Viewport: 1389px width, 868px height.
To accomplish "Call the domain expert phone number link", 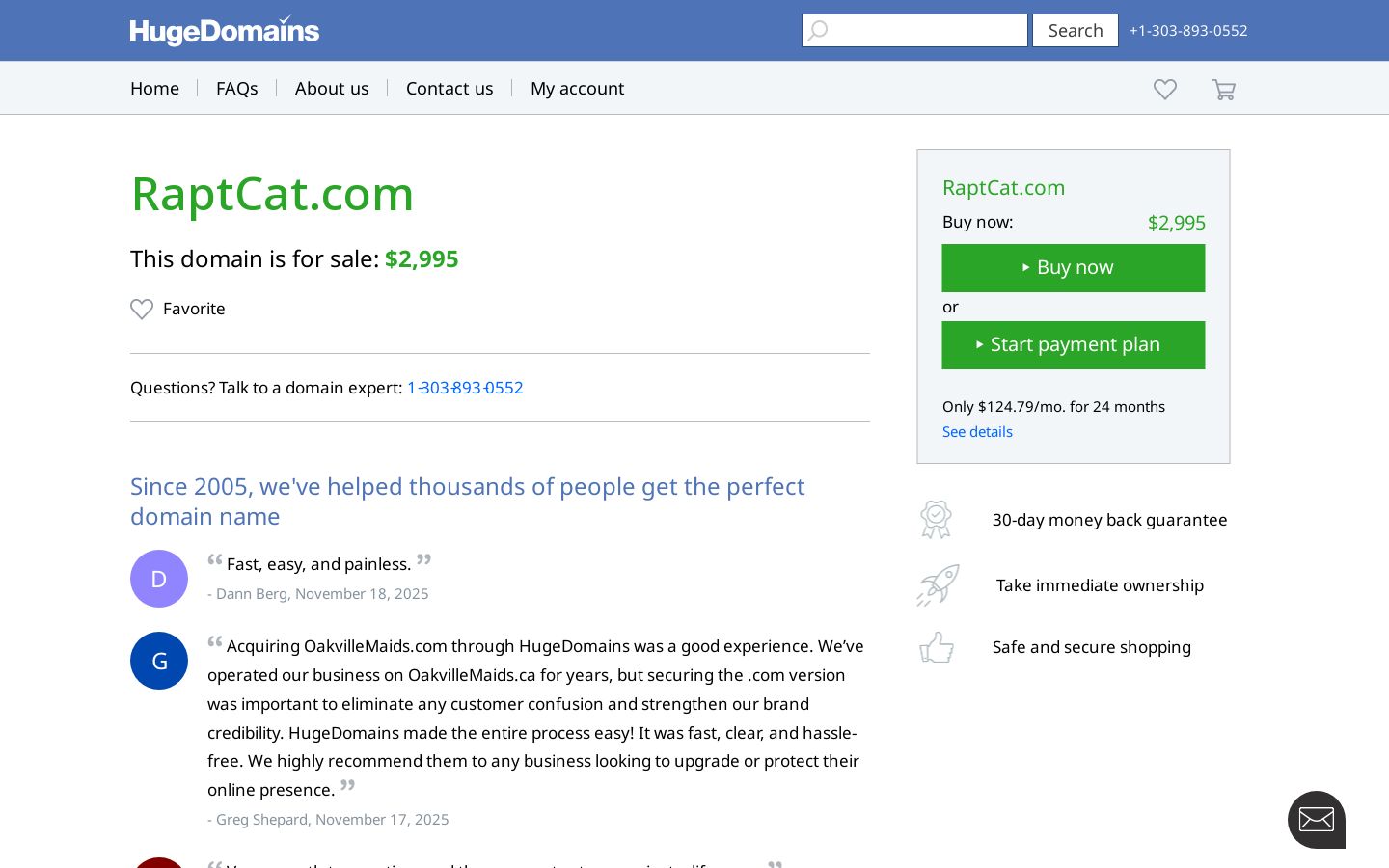I will 465,388.
